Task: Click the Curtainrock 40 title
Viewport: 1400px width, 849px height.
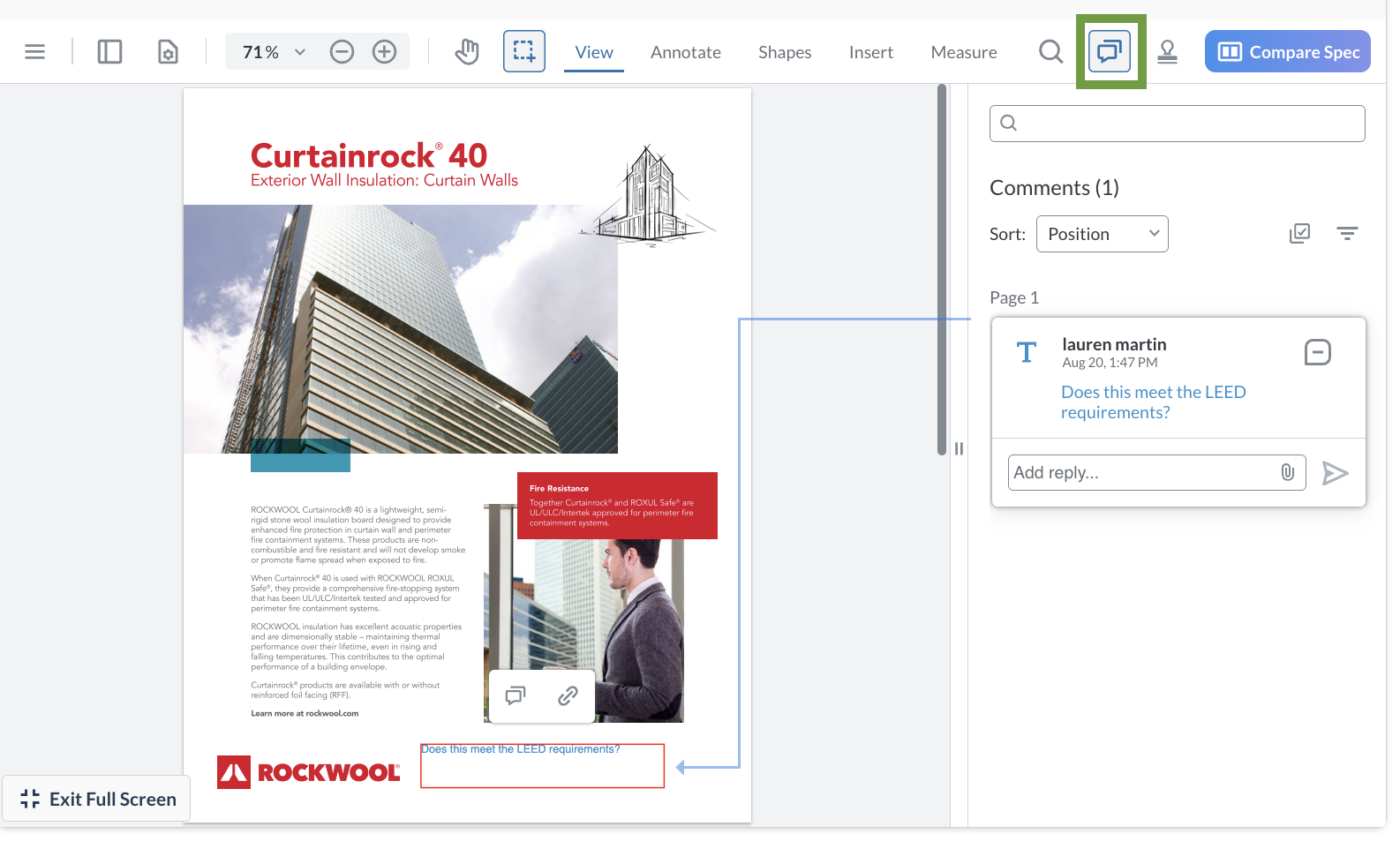Action: pyautogui.click(x=369, y=156)
